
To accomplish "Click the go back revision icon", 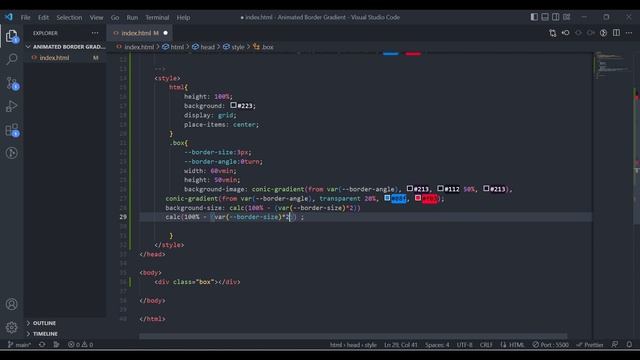I will [x=565, y=33].
